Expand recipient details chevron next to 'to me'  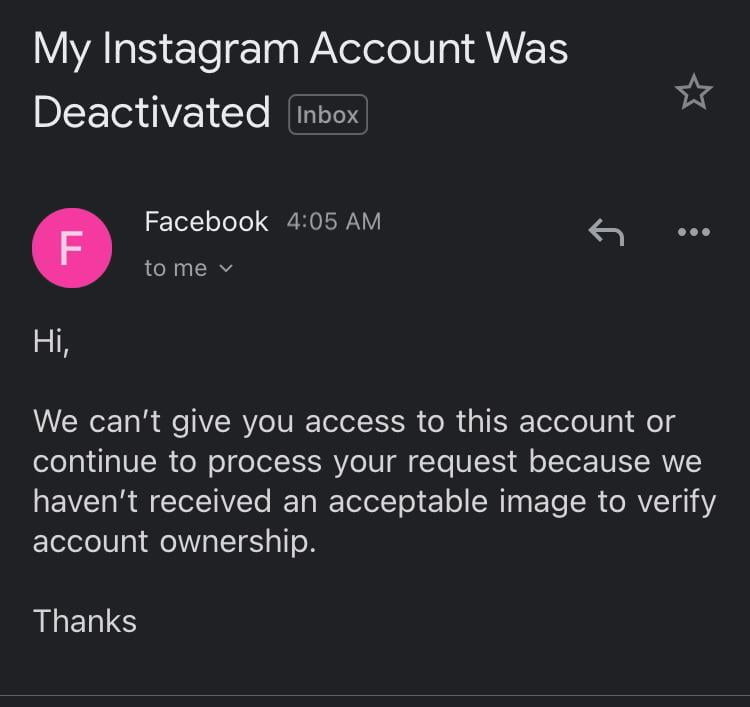pyautogui.click(x=226, y=268)
